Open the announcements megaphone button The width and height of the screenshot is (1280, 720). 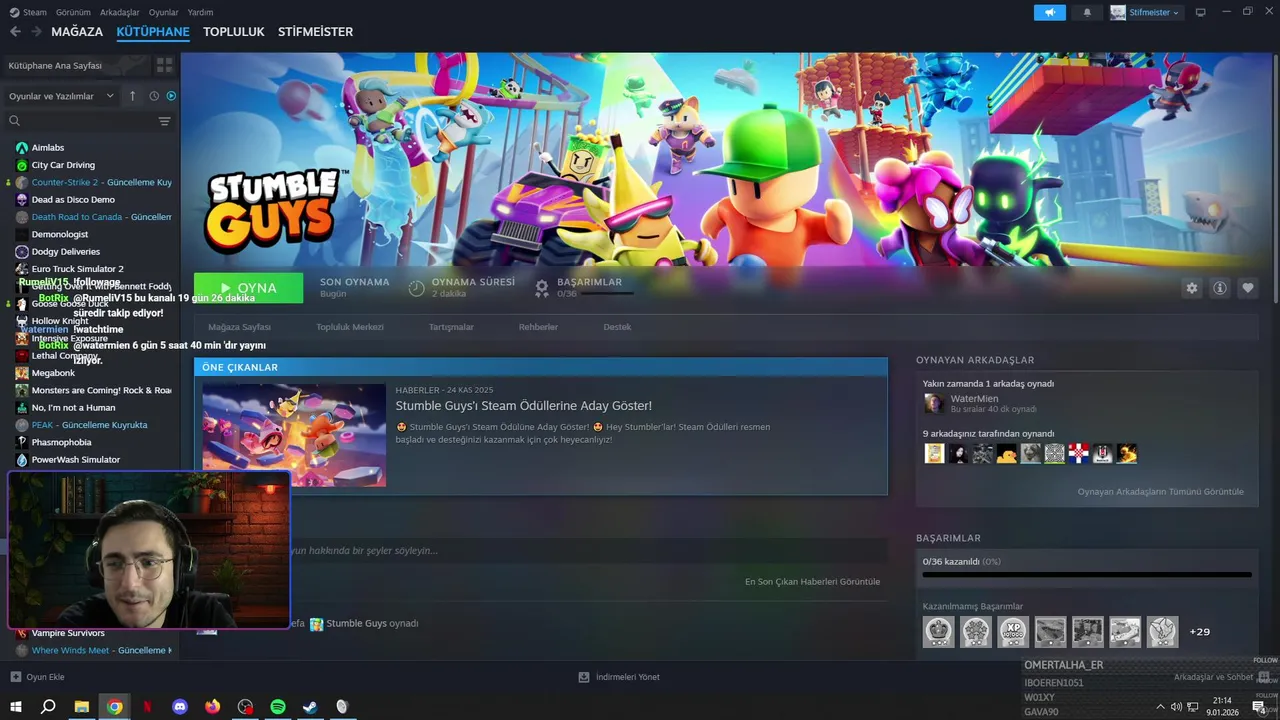pyautogui.click(x=1050, y=12)
